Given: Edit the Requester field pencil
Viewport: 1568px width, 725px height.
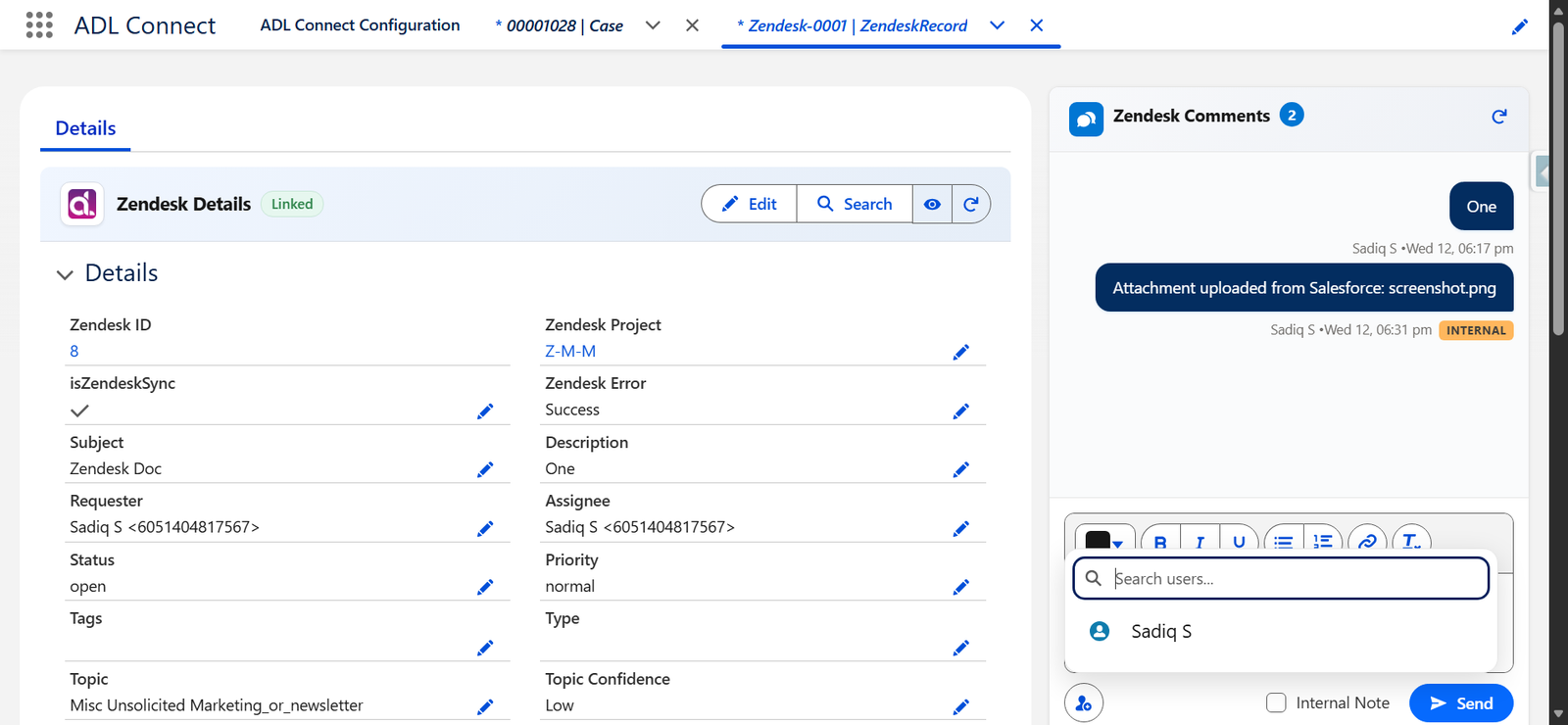Looking at the screenshot, I should click(484, 528).
